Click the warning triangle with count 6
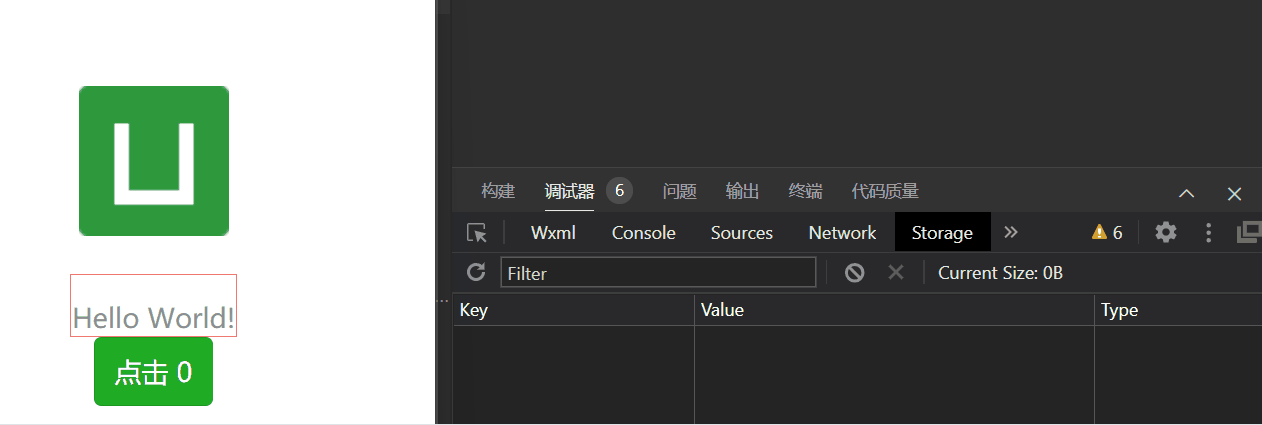This screenshot has width=1262, height=425. (x=1107, y=232)
